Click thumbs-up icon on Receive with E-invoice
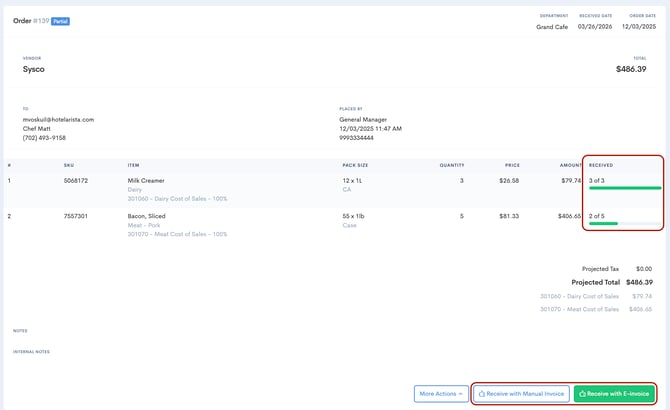670x410 pixels. coord(583,394)
